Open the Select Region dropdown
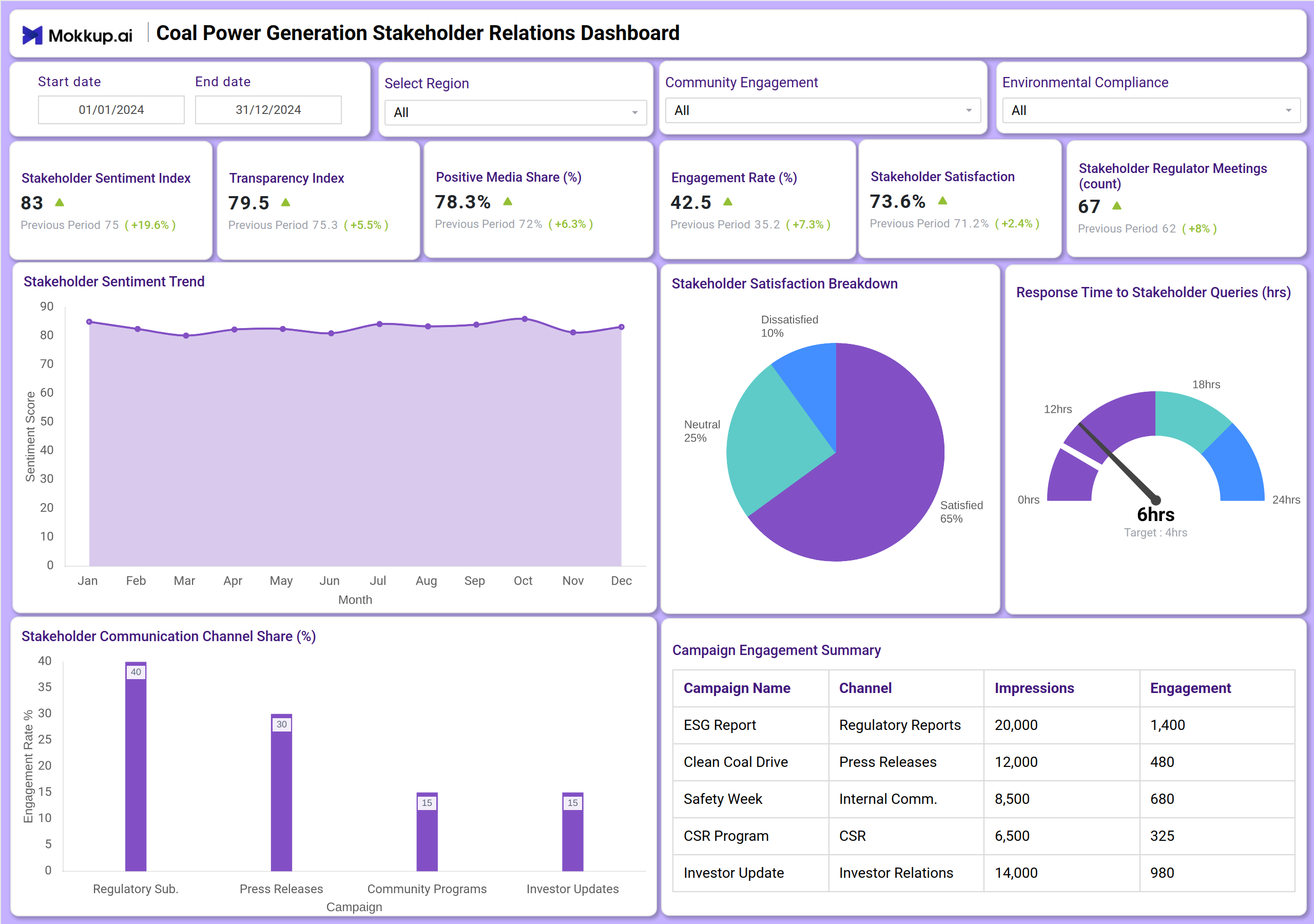Image resolution: width=1314 pixels, height=924 pixels. (x=515, y=112)
